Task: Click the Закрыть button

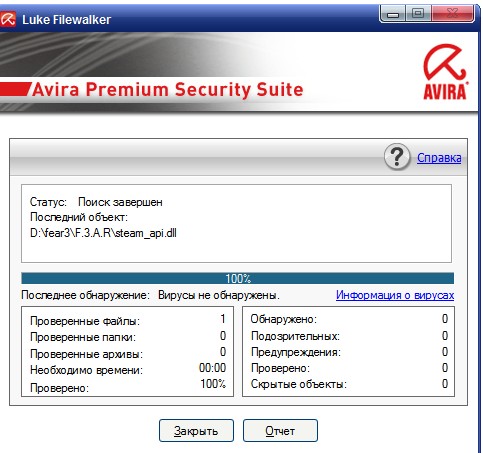Action: point(196,431)
